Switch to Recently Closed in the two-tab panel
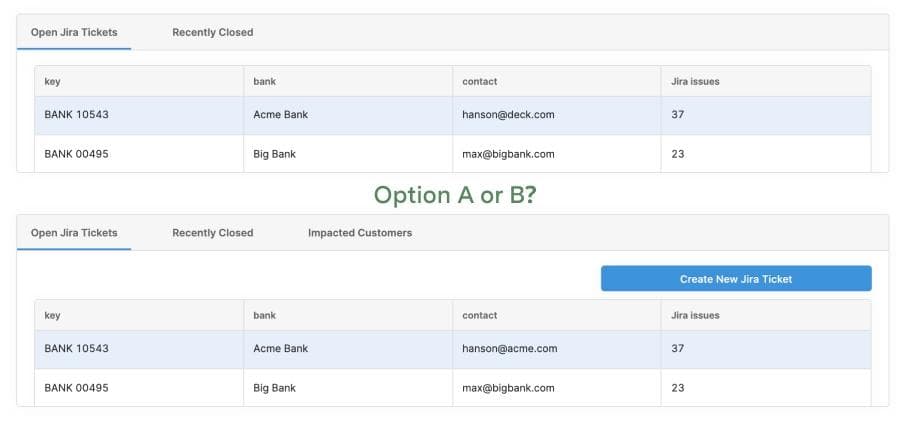The width and height of the screenshot is (910, 430). [x=212, y=33]
